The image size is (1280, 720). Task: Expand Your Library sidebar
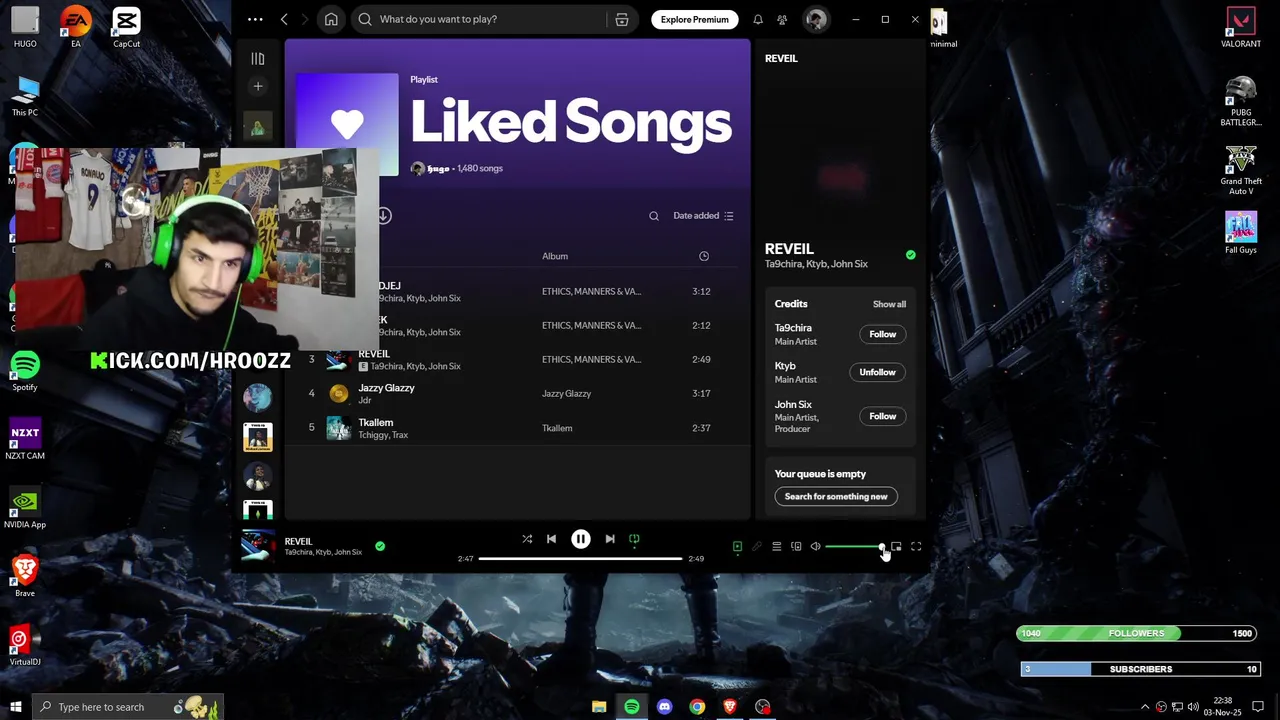tap(257, 59)
